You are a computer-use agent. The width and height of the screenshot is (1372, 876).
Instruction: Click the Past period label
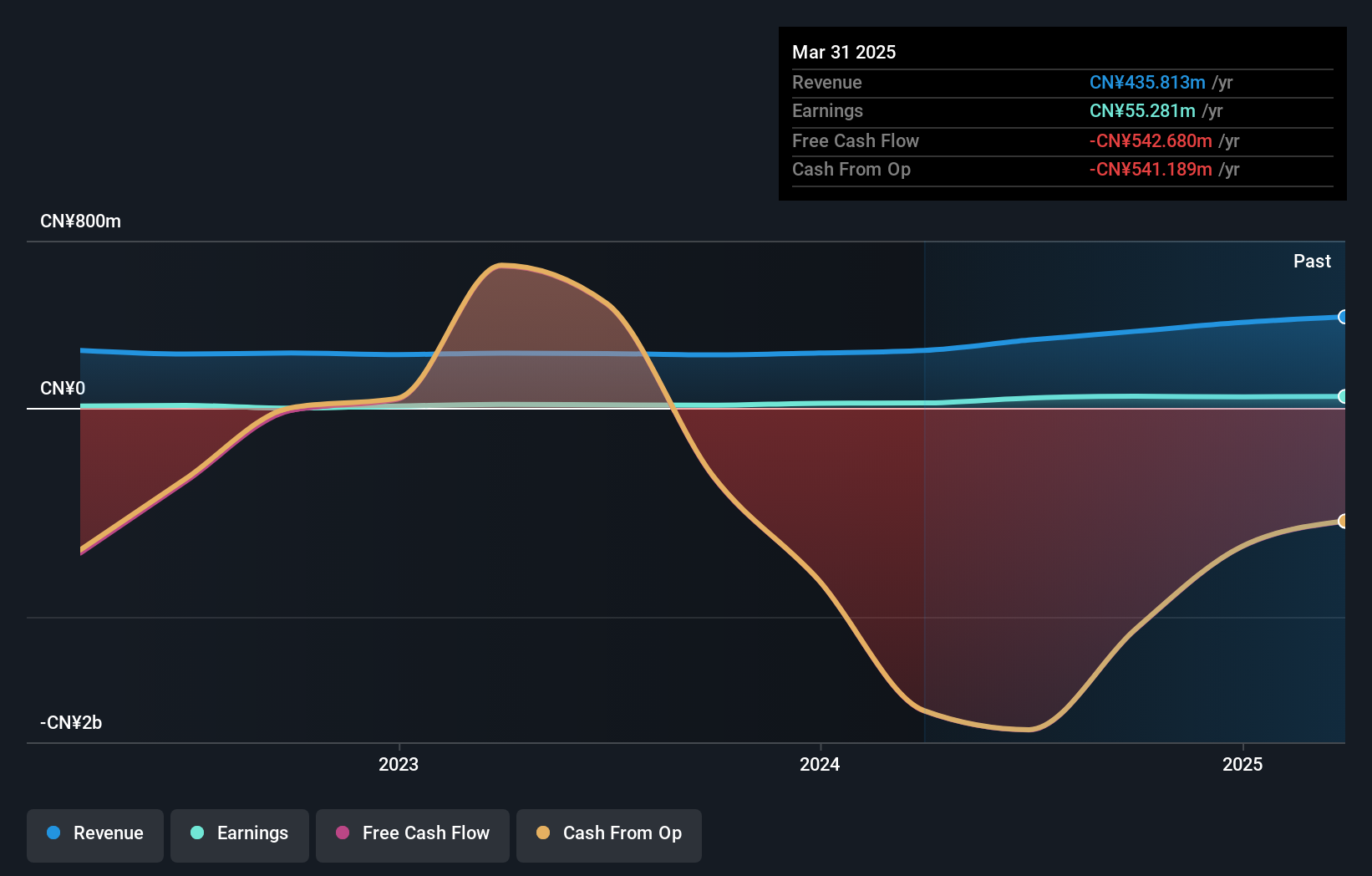(x=1312, y=262)
